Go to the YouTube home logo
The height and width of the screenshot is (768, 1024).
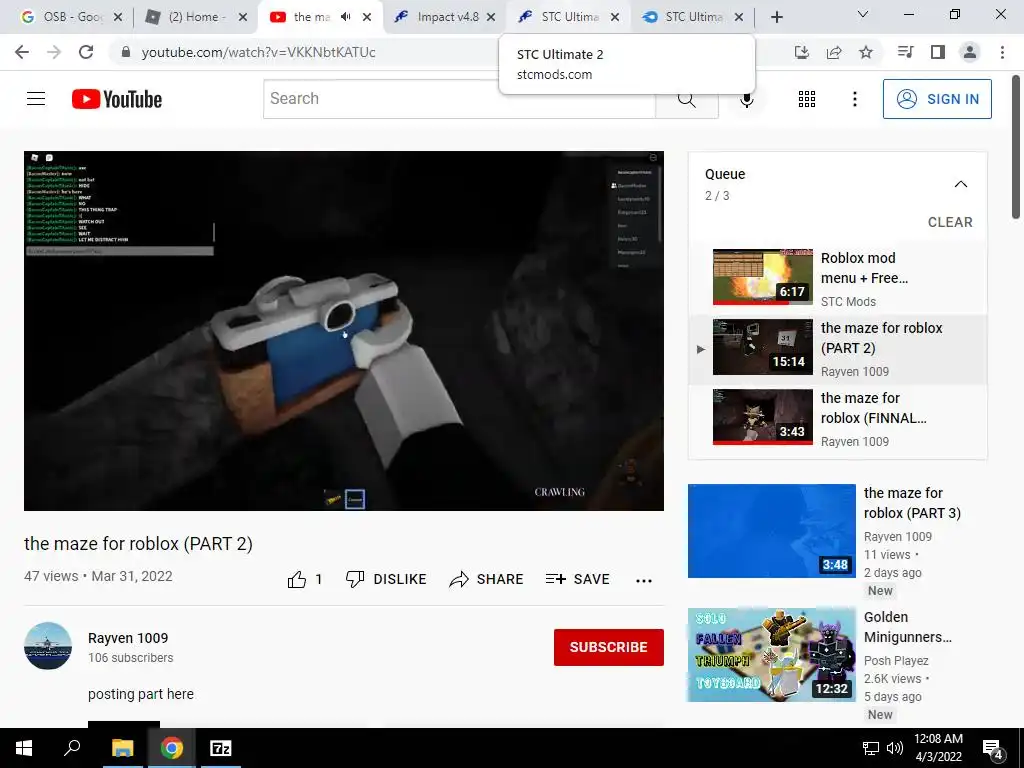tap(117, 99)
